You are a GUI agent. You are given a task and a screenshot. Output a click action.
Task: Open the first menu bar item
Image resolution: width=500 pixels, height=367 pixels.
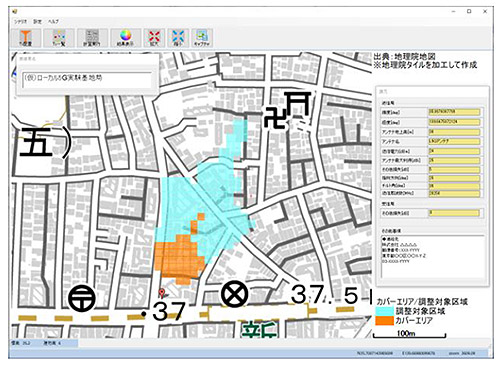coord(20,21)
